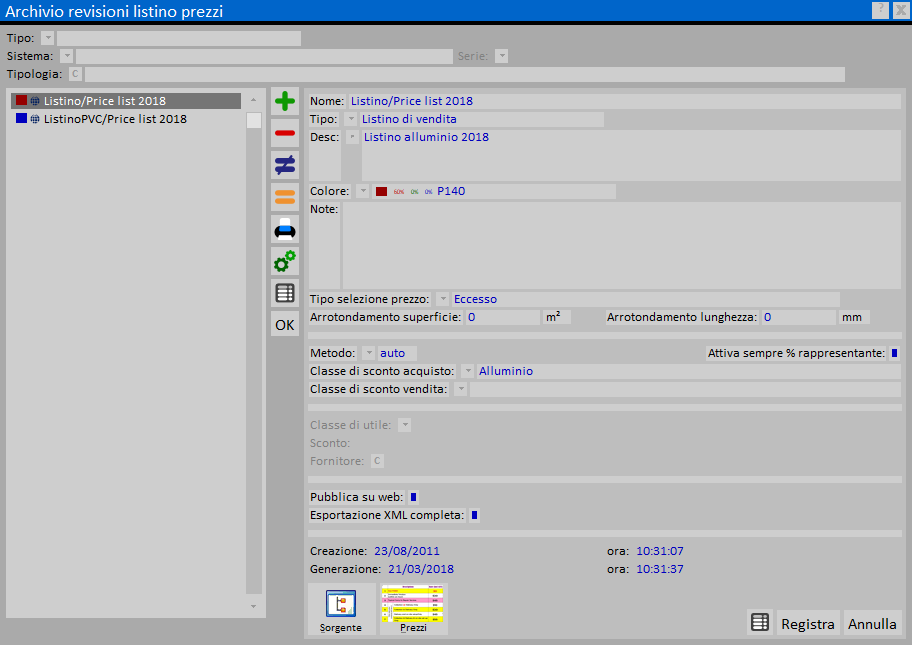Click globe icon of Listino/Price list 2018
Screen dimensions: 912x645
[35, 101]
